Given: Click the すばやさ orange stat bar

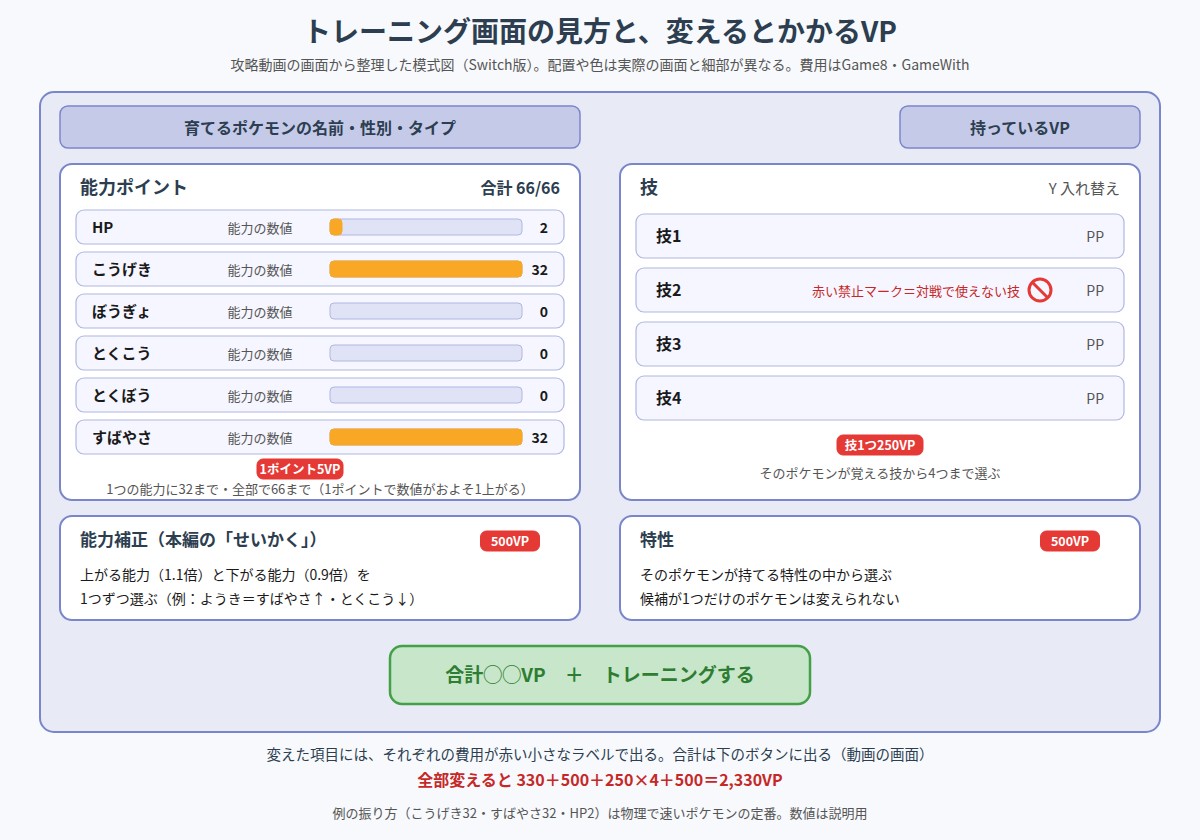Looking at the screenshot, I should click(x=426, y=437).
